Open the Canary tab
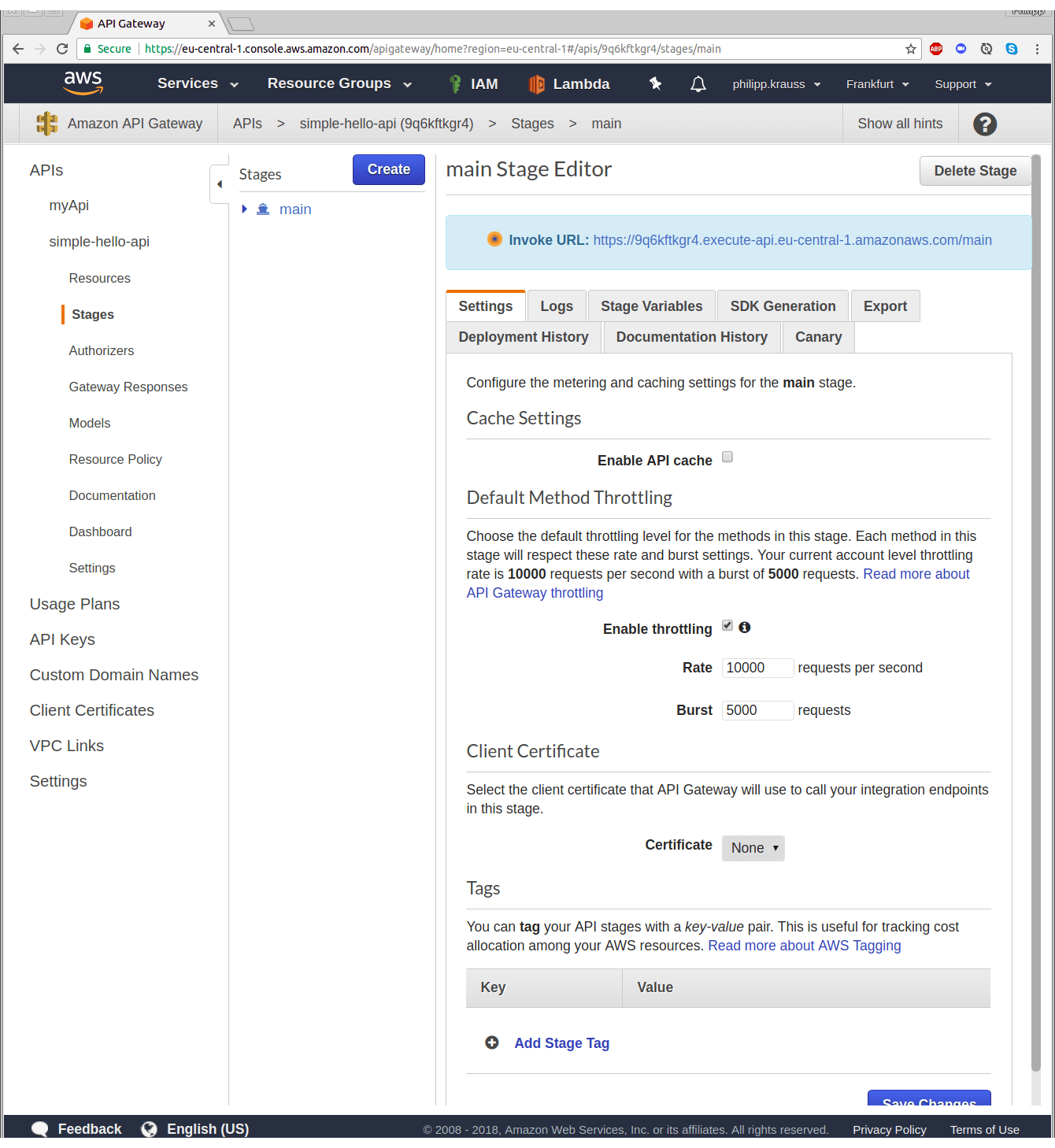This screenshot has width=1055, height=1148. (818, 337)
